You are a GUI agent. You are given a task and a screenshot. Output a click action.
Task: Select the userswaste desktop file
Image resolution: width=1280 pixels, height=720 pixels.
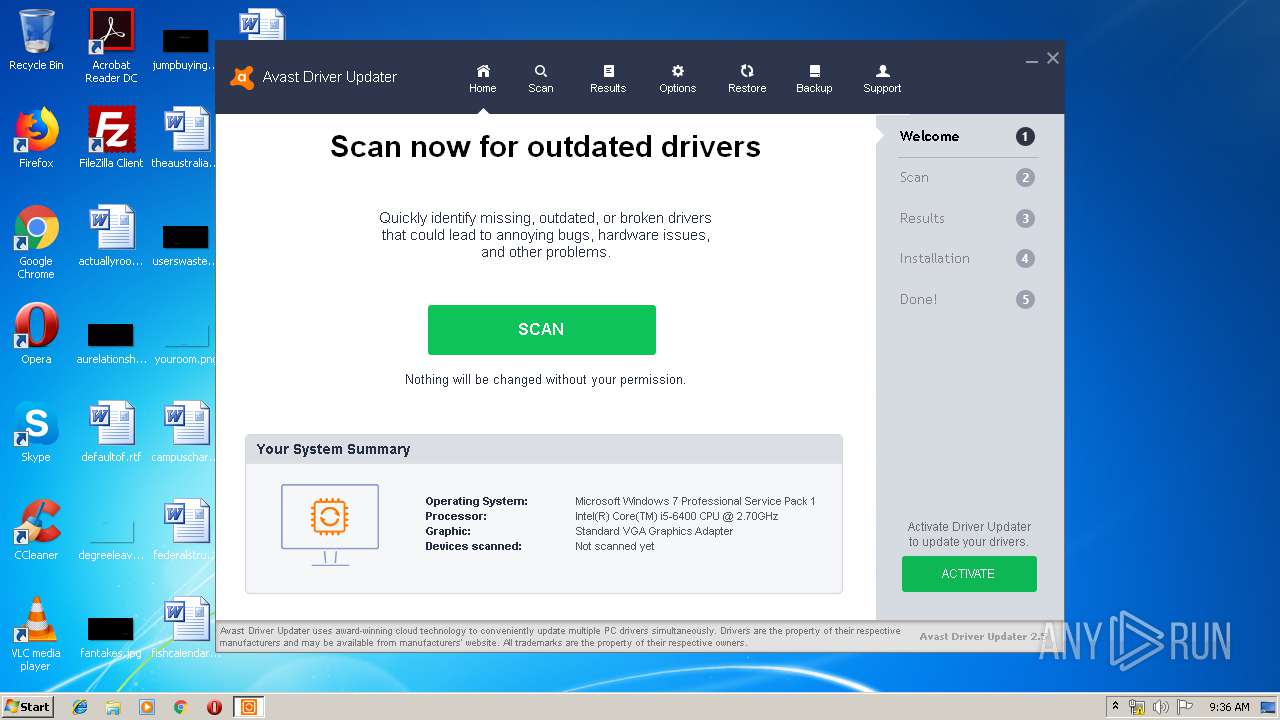pos(185,244)
